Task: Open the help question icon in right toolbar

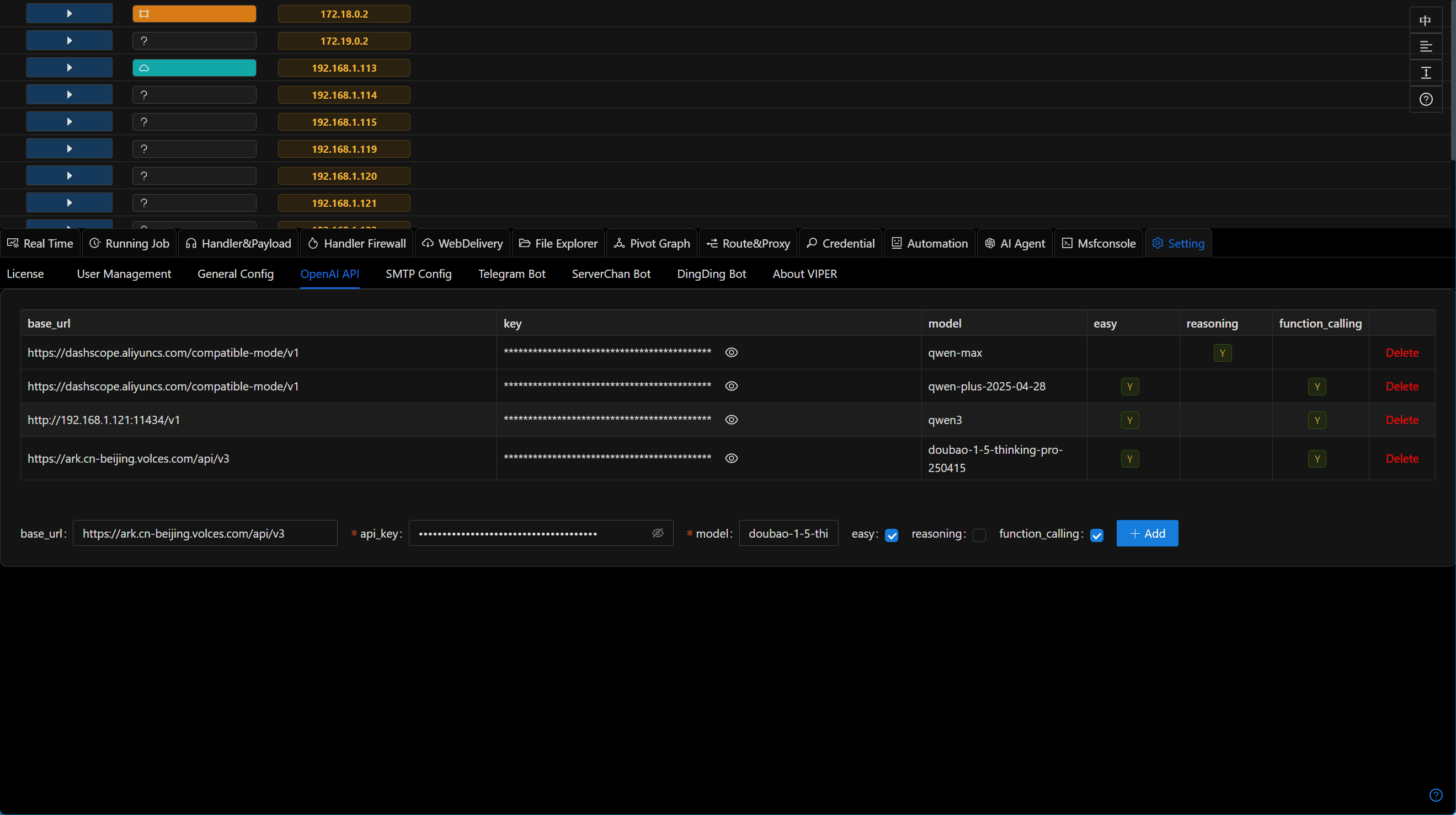Action: point(1426,99)
